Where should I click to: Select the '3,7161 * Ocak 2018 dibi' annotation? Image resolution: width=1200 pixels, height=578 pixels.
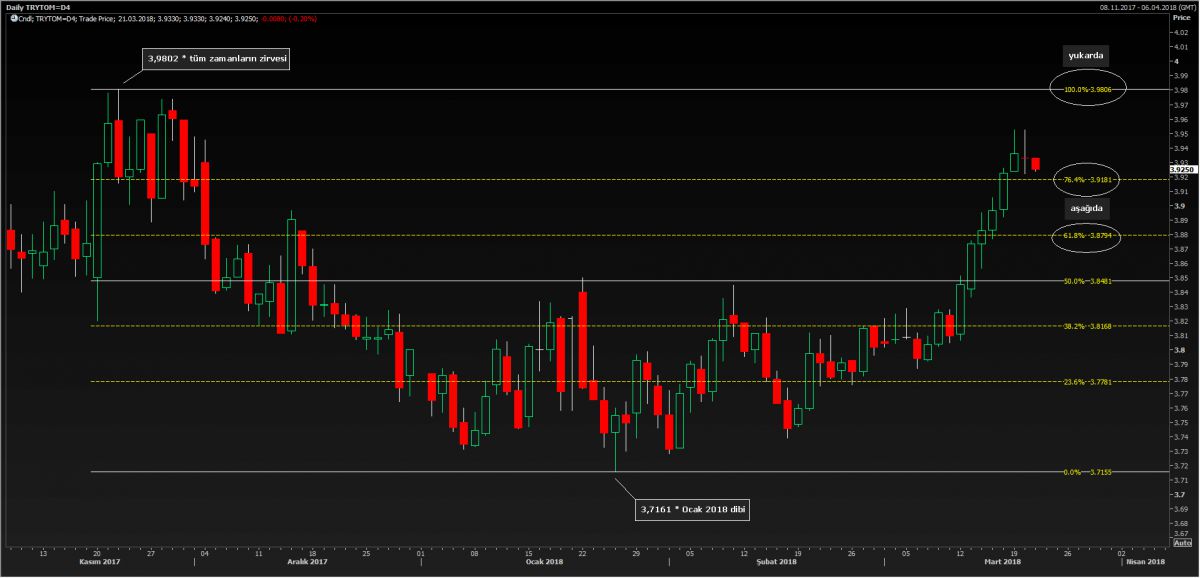pos(693,509)
